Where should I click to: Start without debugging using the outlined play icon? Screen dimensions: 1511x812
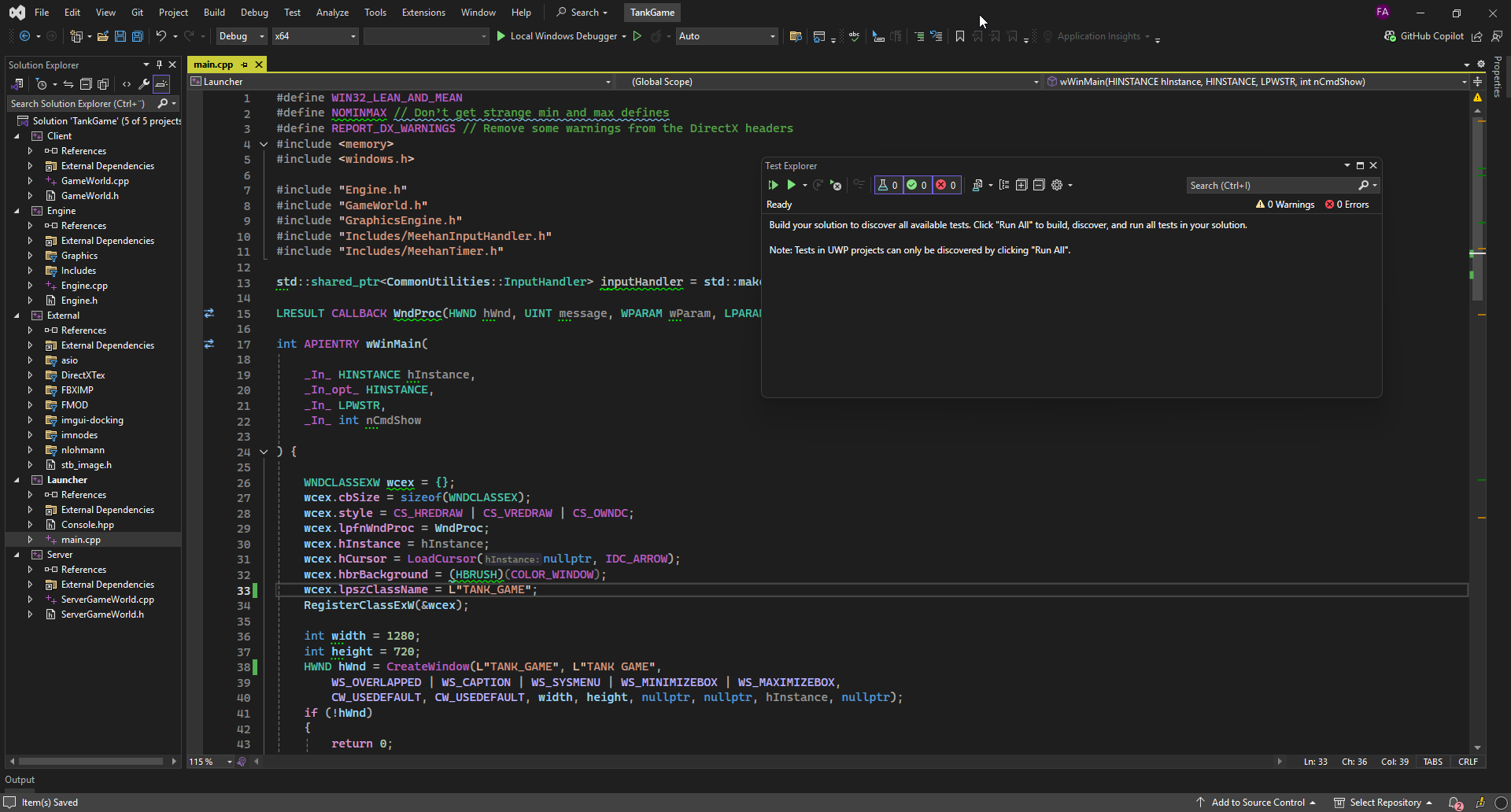637,36
